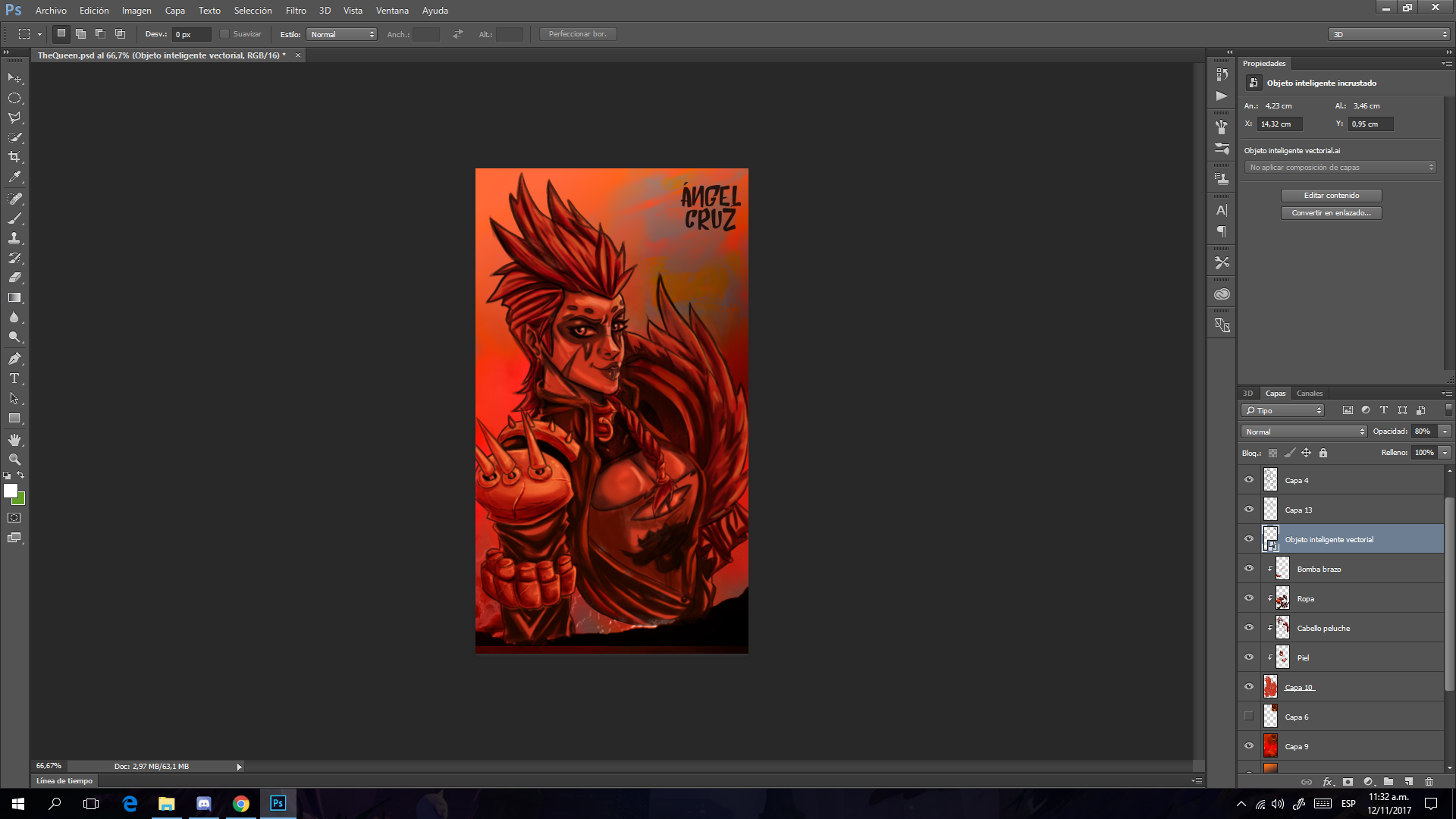Select the Path Selection tool
The width and height of the screenshot is (1456, 819).
click(x=14, y=398)
